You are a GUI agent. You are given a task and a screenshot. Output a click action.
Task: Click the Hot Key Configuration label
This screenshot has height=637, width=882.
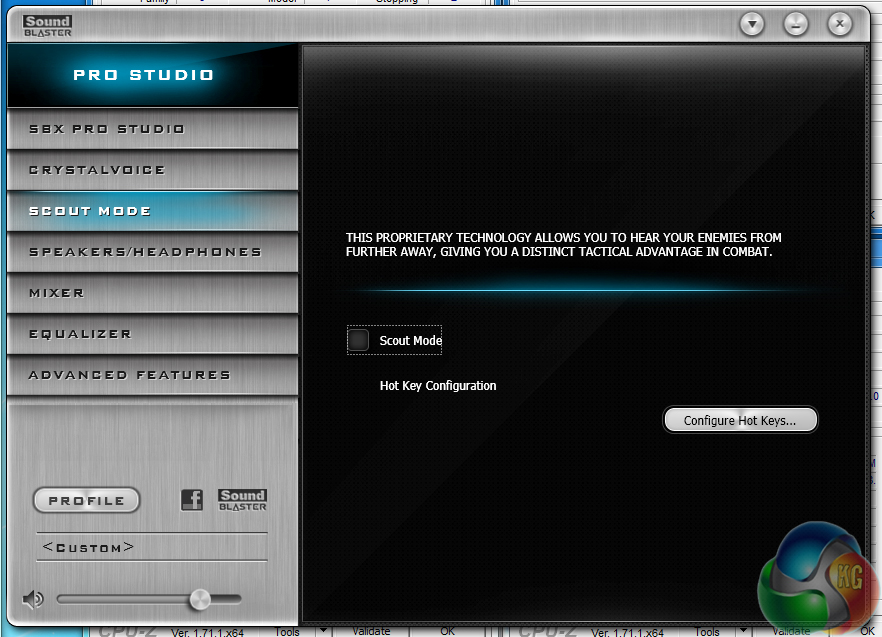(x=438, y=386)
